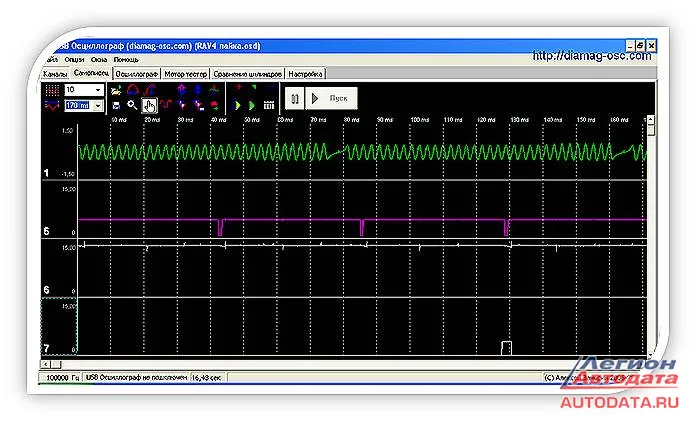Click the red S-curve icon in top toolbar row
The image size is (696, 421).
click(150, 90)
